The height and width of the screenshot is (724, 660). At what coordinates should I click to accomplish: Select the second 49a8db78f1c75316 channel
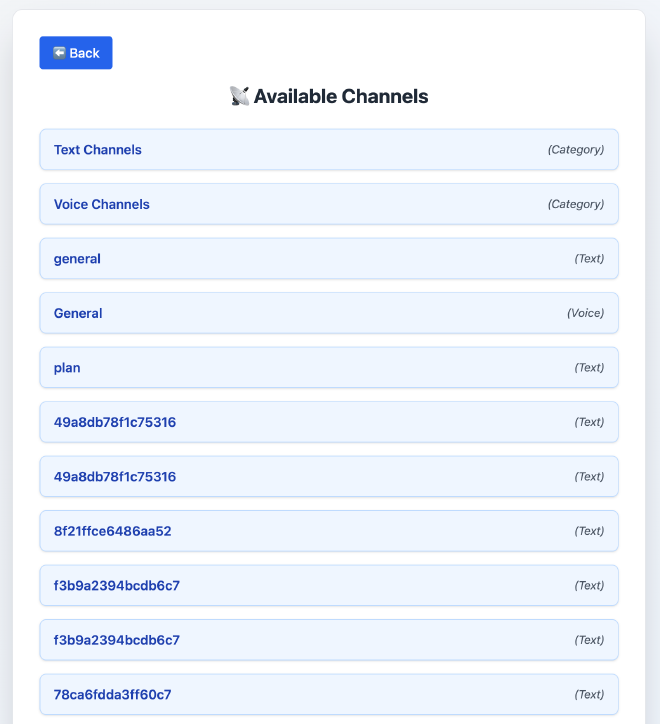[x=115, y=477]
